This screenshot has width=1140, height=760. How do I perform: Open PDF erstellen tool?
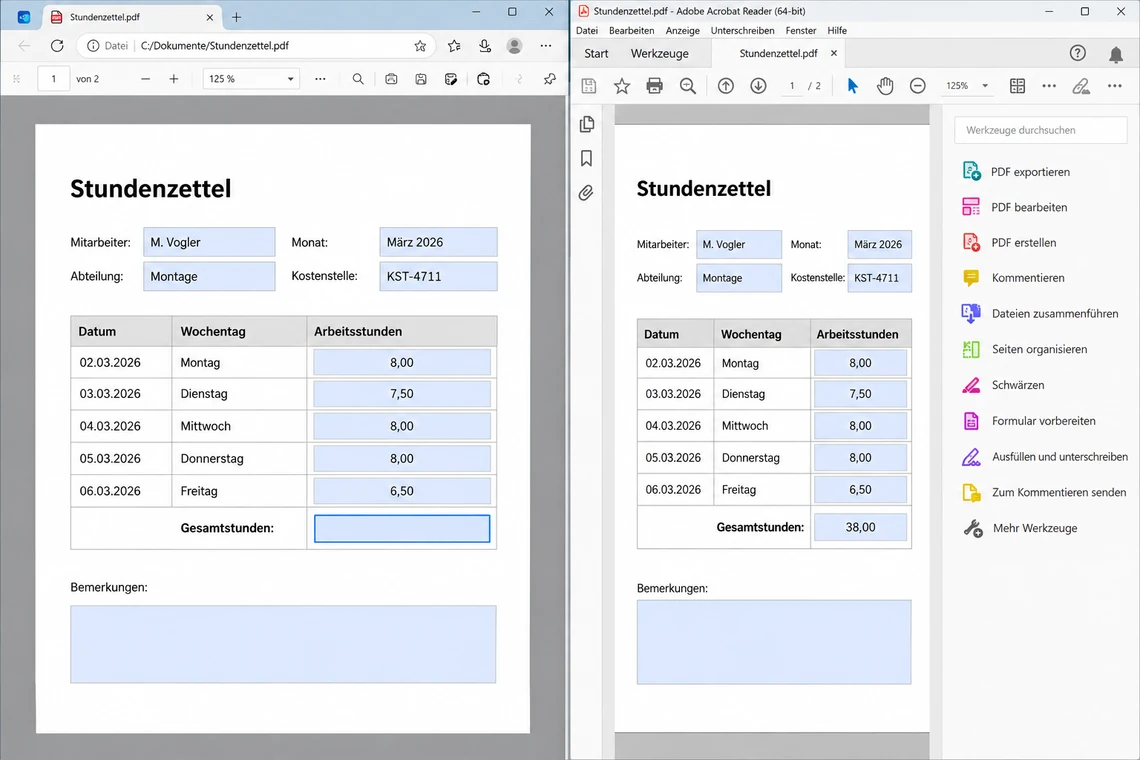point(1009,243)
